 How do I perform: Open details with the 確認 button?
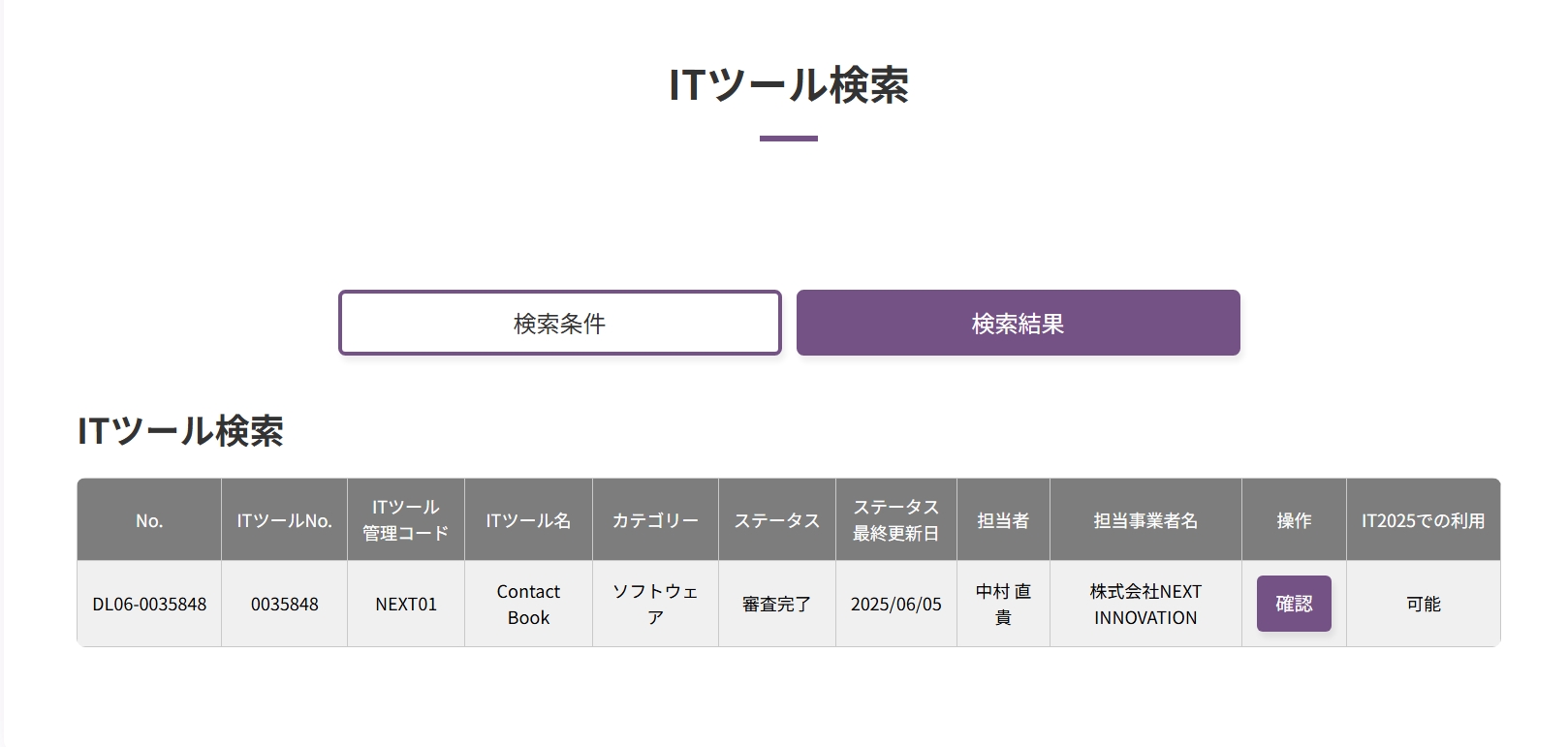click(x=1294, y=604)
